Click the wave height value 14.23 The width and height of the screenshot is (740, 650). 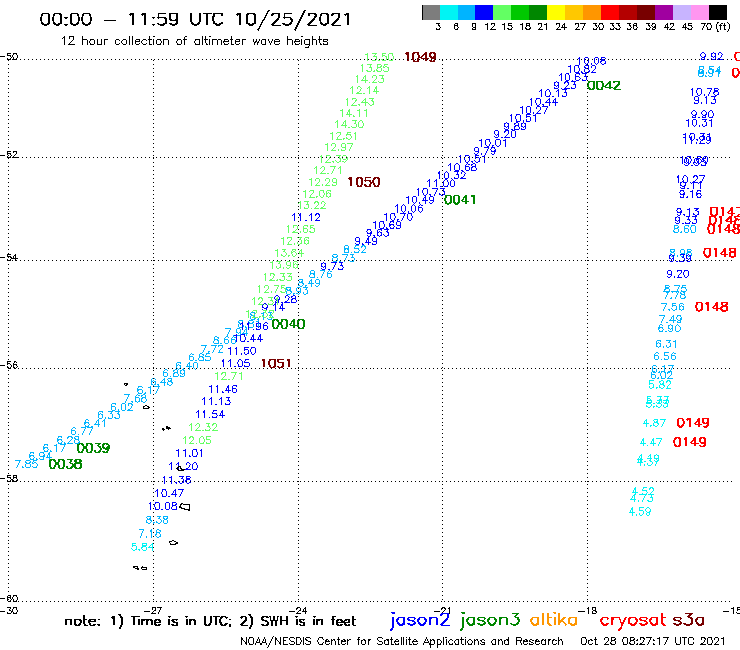click(370, 79)
